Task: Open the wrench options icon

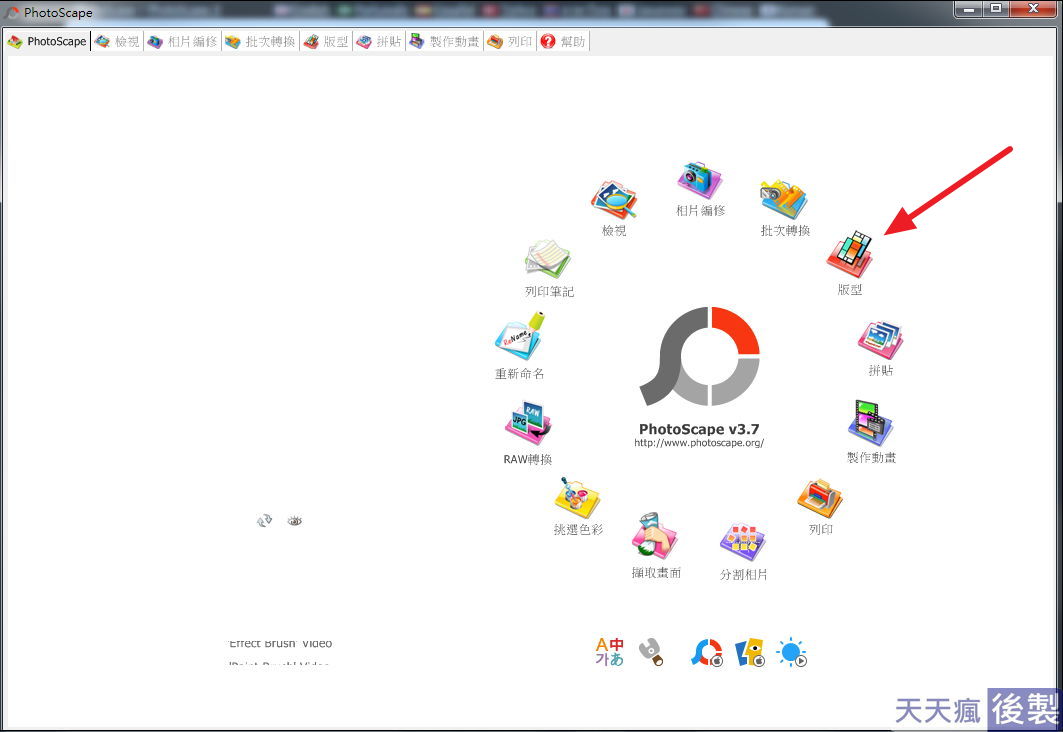Action: click(x=651, y=652)
